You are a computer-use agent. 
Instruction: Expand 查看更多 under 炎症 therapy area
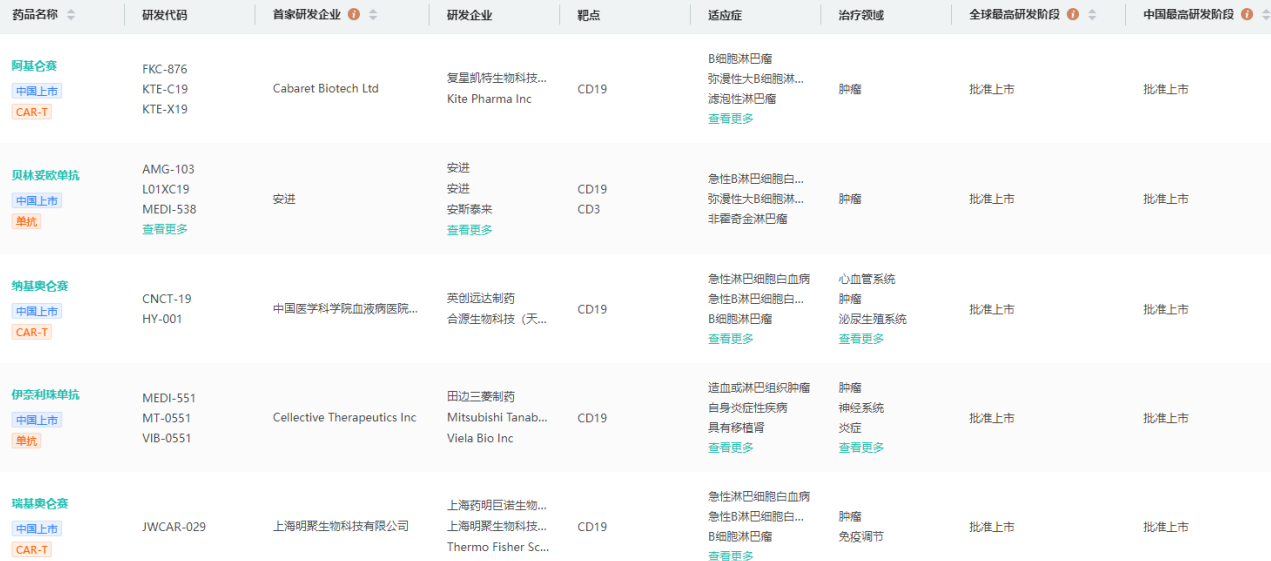pyautogui.click(x=861, y=448)
